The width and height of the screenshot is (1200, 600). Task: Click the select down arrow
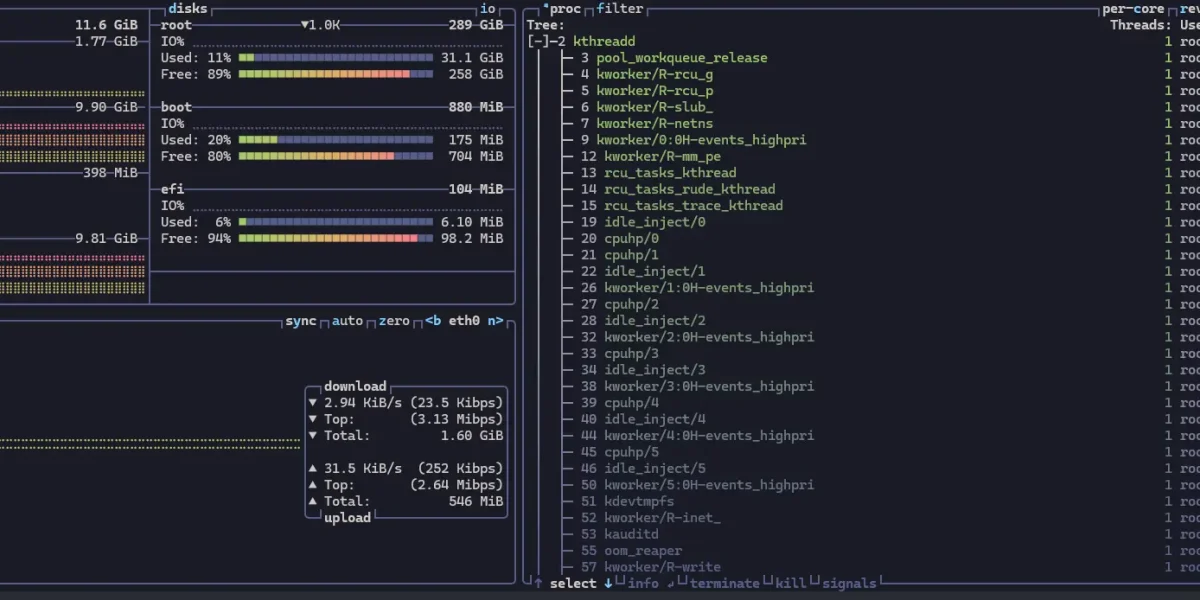click(608, 583)
